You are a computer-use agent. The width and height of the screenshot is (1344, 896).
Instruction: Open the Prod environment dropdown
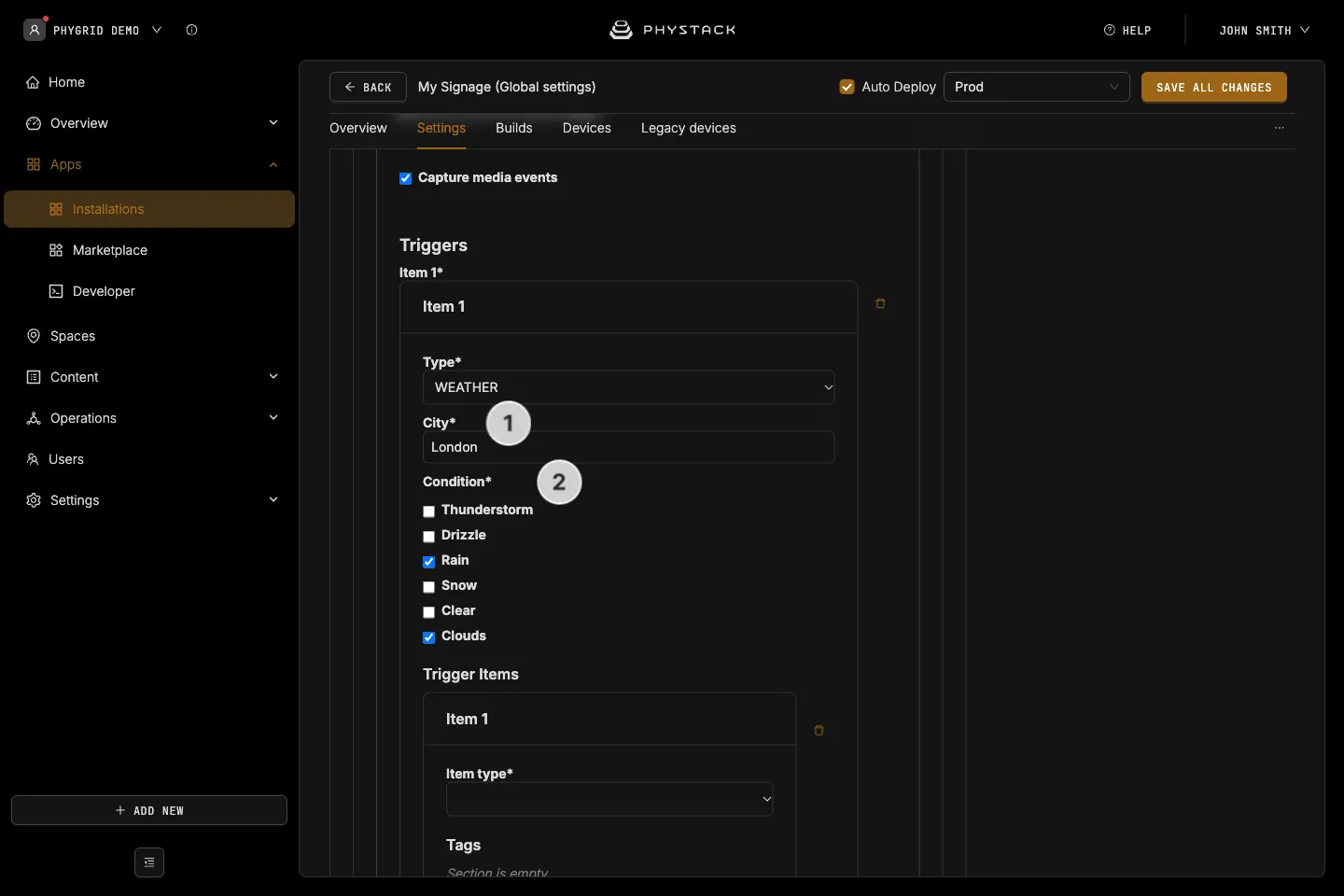1037,87
